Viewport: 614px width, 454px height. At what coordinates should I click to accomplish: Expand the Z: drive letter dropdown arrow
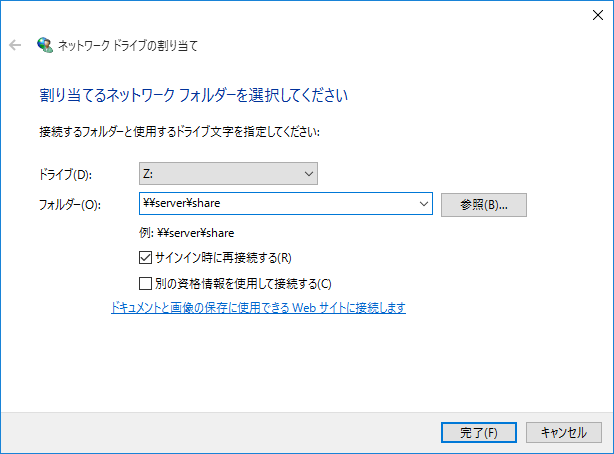click(x=309, y=174)
